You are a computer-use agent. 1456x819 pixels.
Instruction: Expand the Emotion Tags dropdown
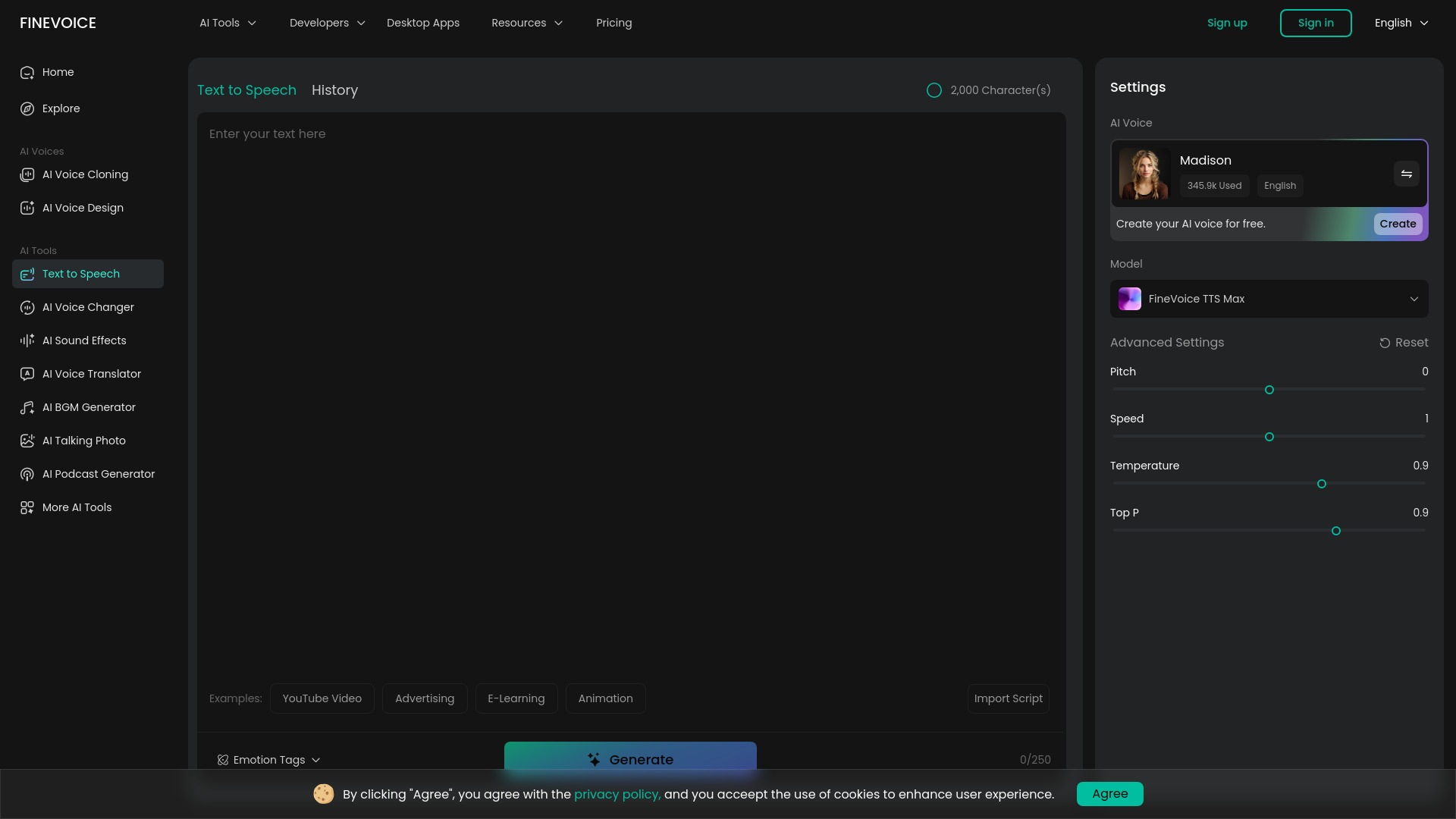point(269,760)
